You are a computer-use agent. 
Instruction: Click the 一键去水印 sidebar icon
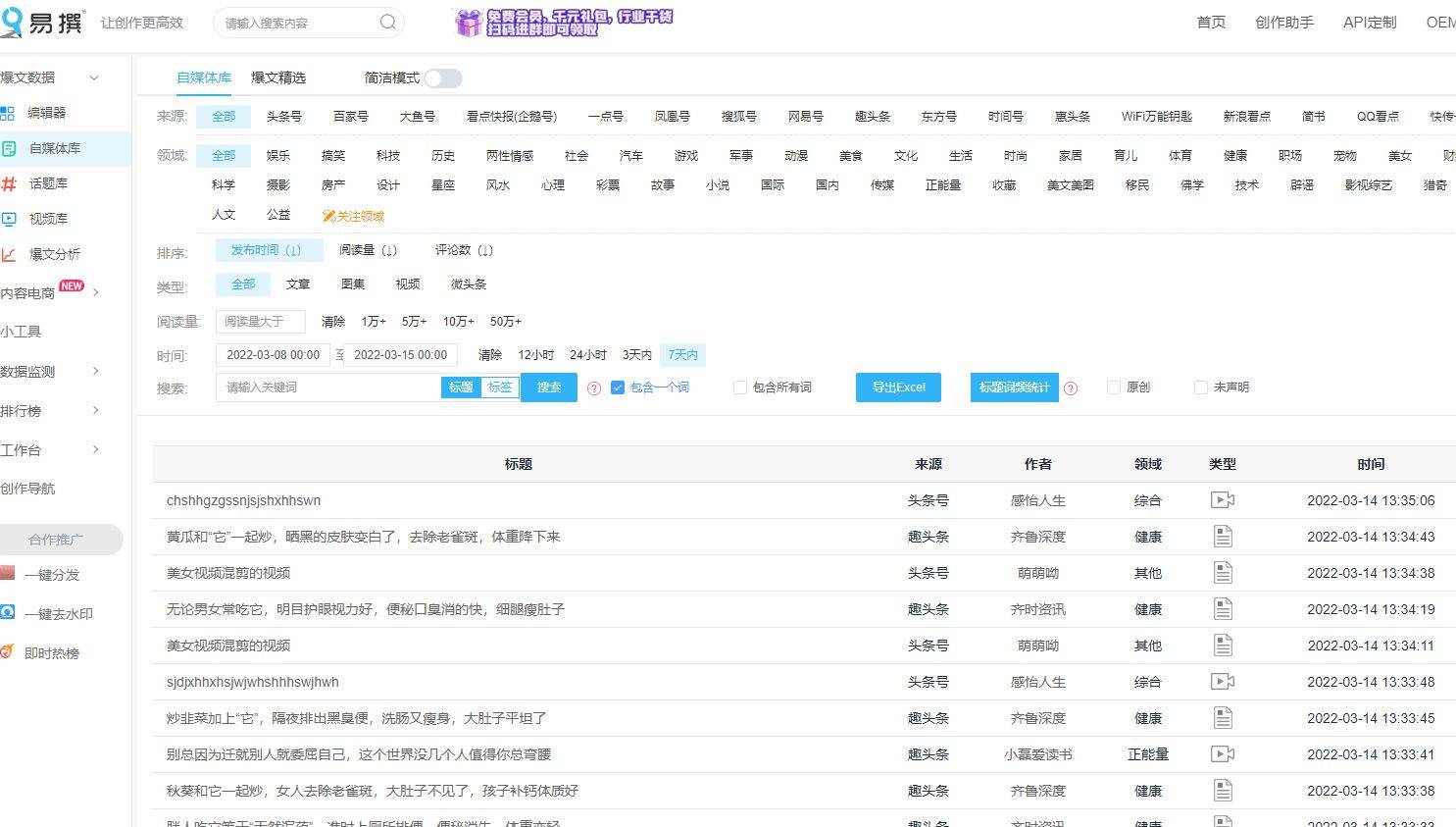click(8, 613)
